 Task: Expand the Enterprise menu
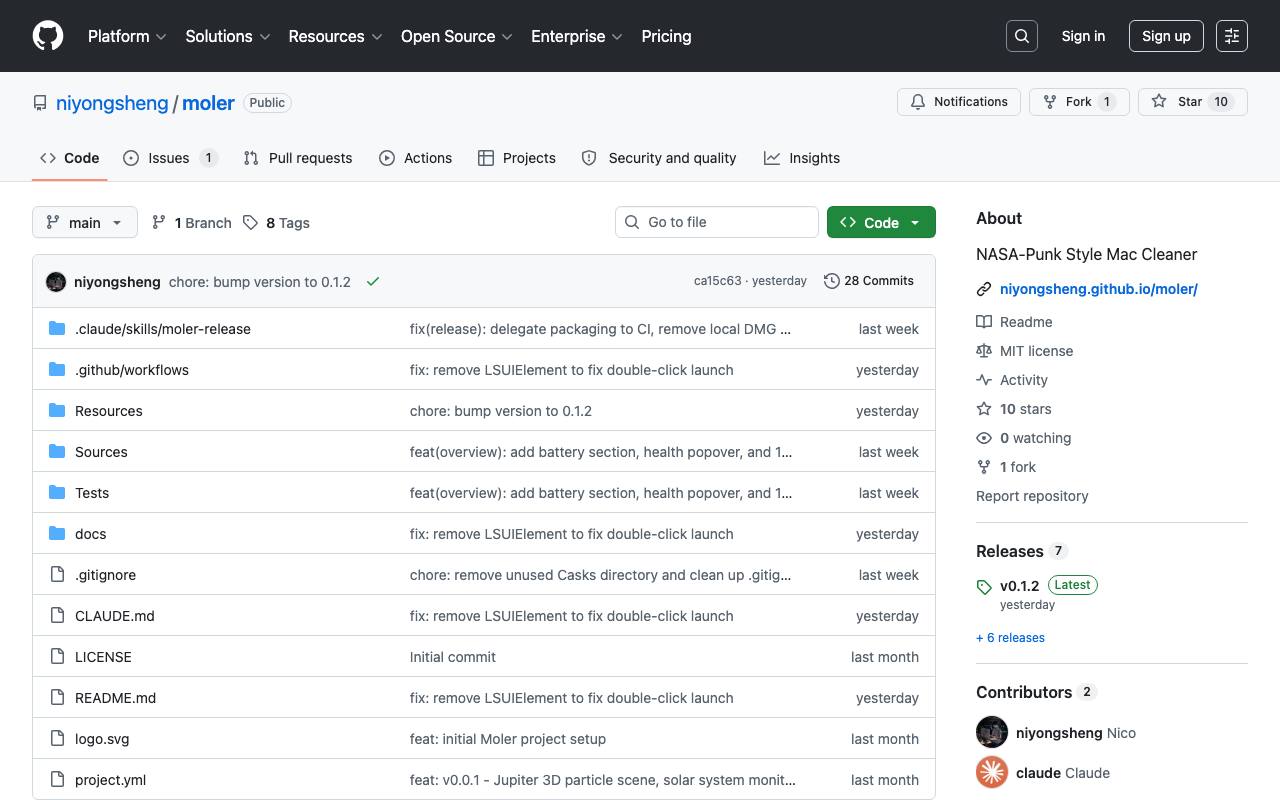(x=577, y=36)
